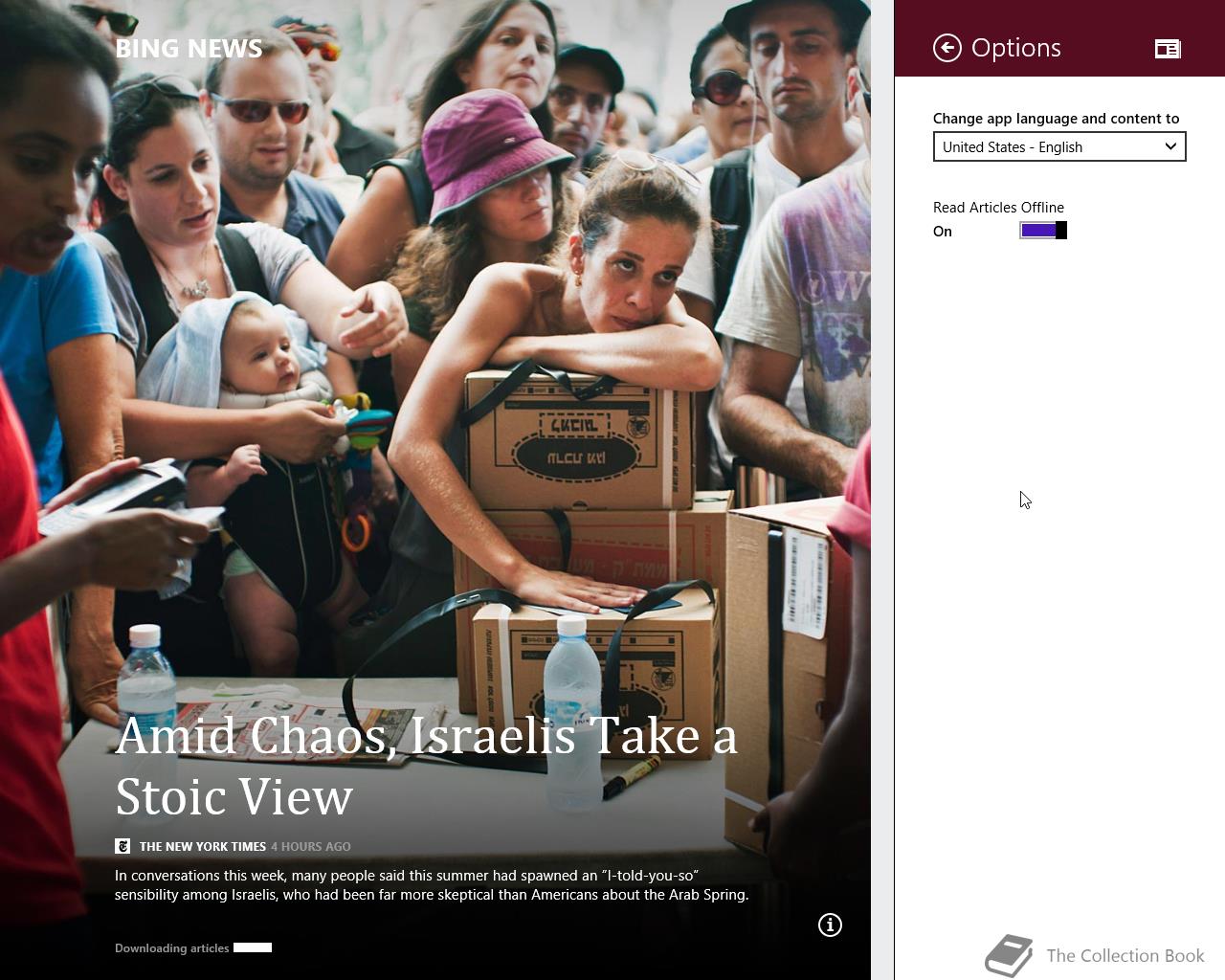
Task: Toggle Read Articles Offline switch
Action: tap(1043, 231)
